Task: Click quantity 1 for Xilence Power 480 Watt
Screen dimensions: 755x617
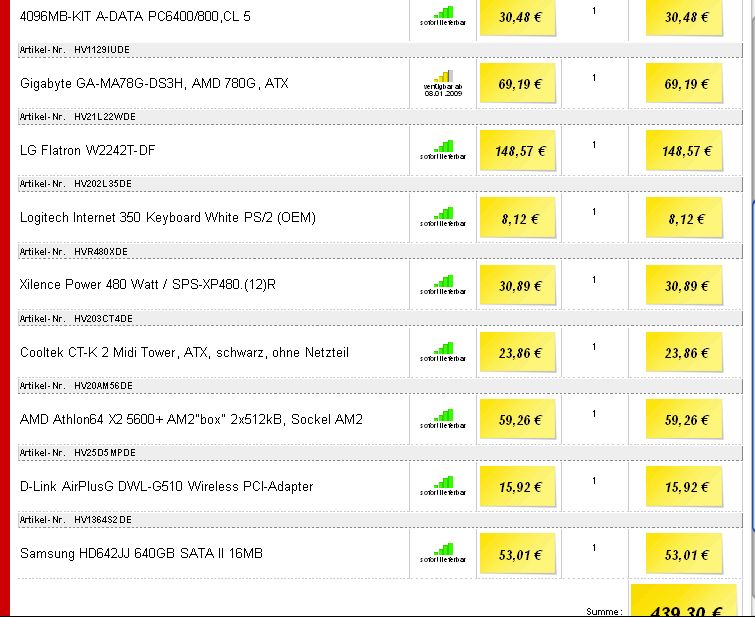Action: tap(594, 279)
